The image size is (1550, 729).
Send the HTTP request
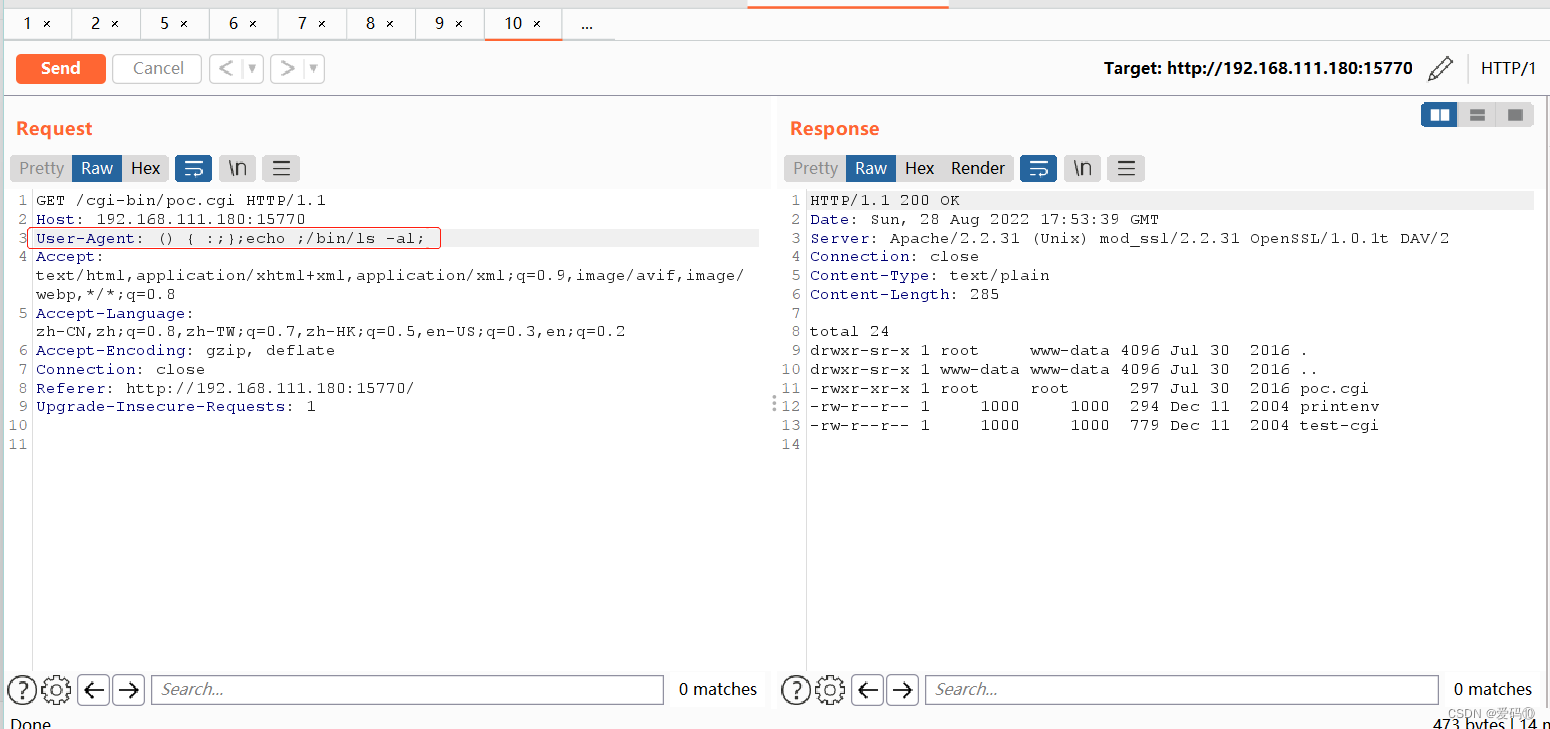[x=60, y=68]
